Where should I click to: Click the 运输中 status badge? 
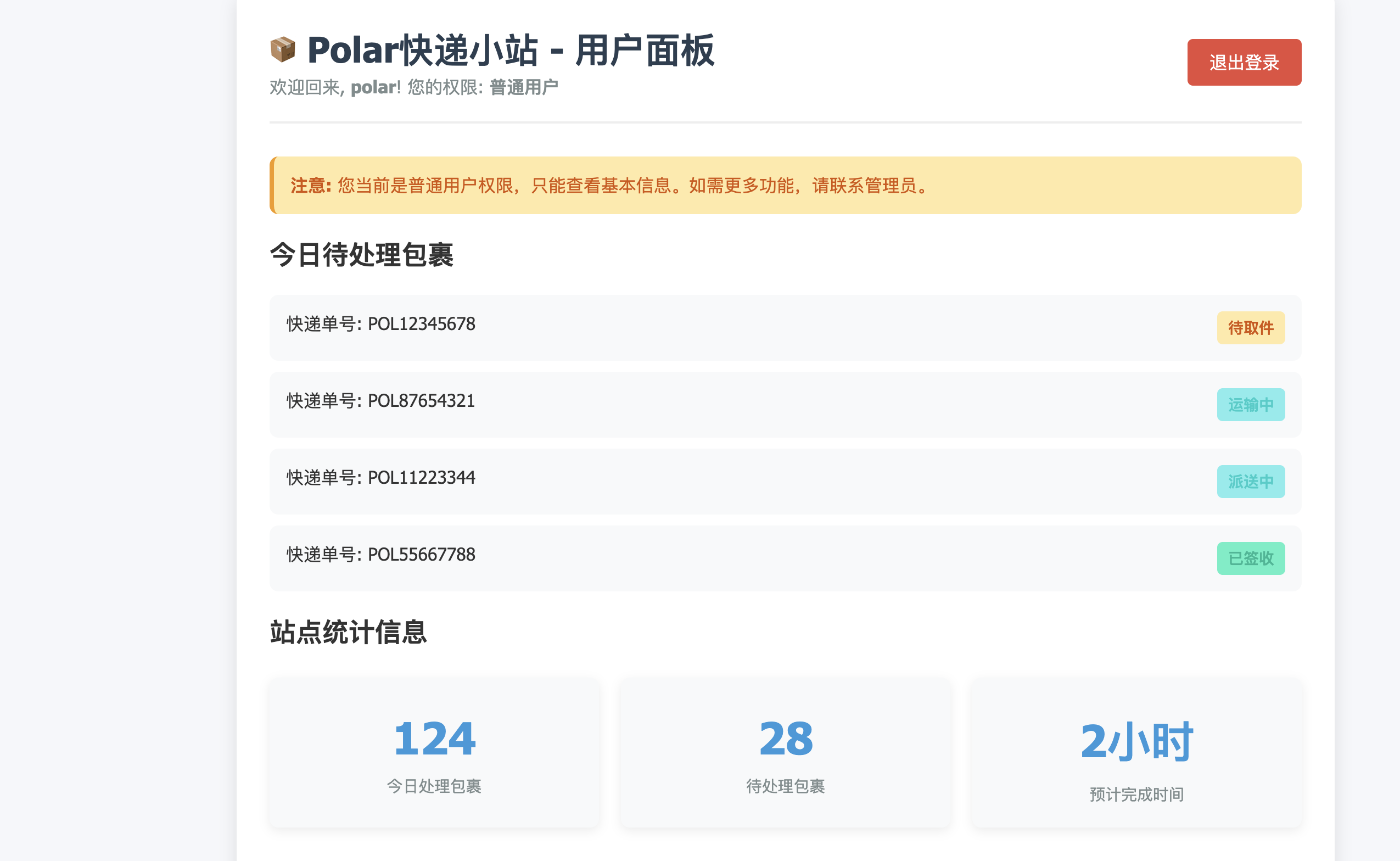(x=1250, y=405)
